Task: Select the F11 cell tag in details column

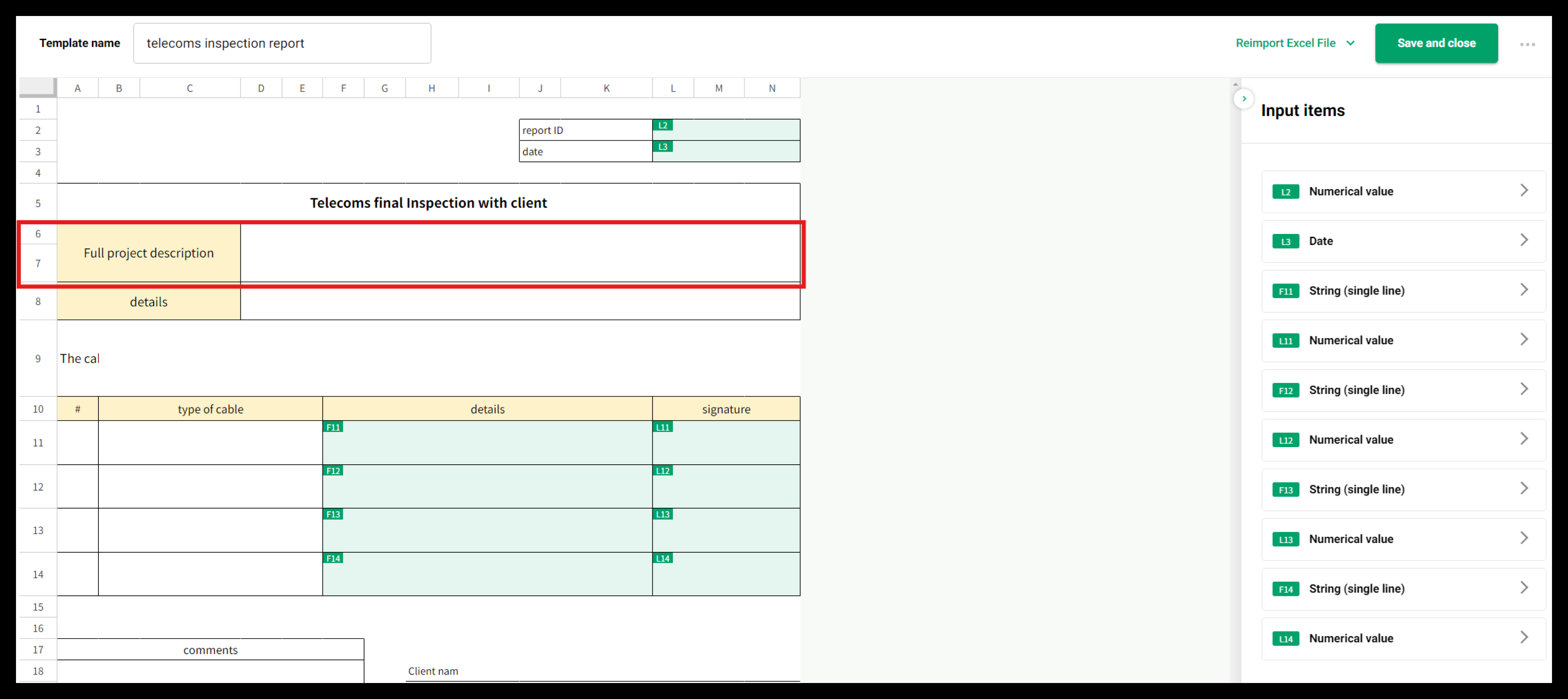Action: click(333, 427)
